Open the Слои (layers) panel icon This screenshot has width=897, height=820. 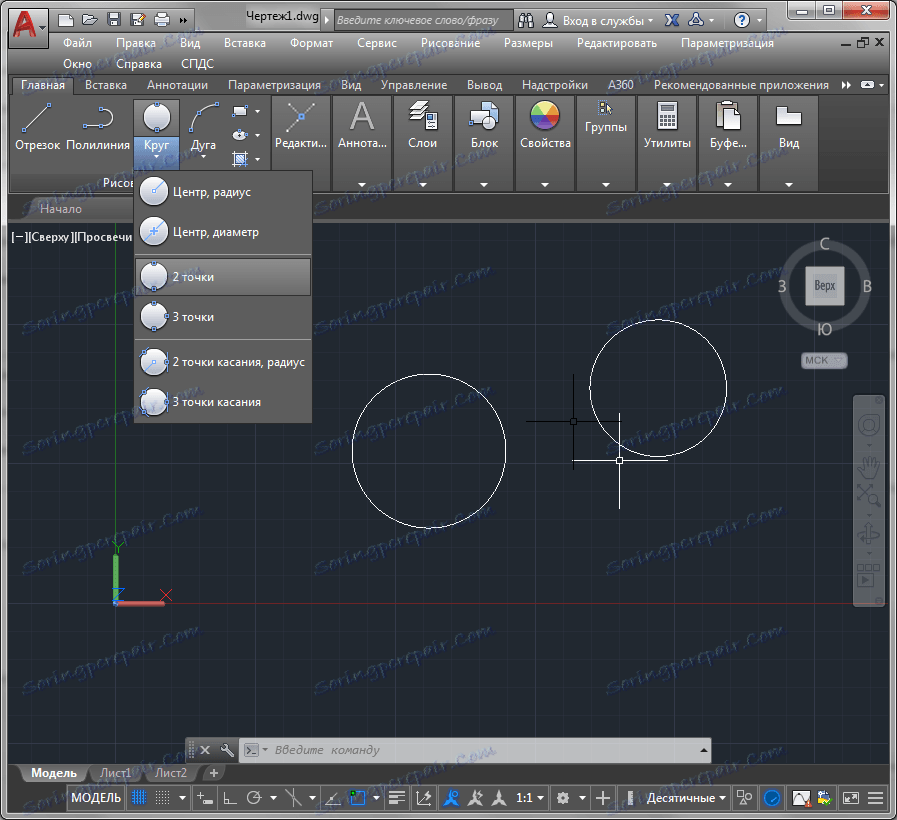tap(422, 118)
